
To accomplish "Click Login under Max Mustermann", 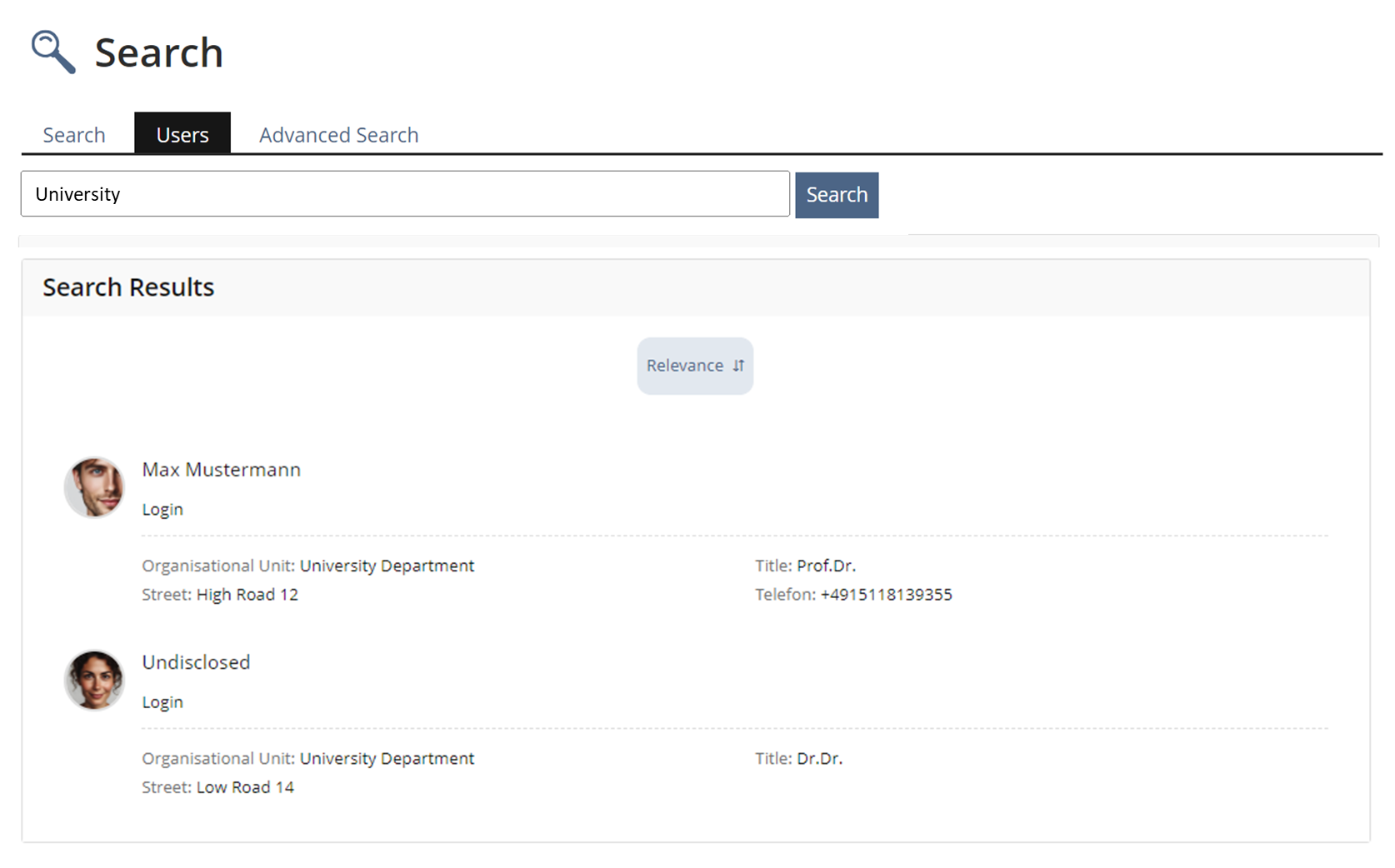I will (162, 510).
